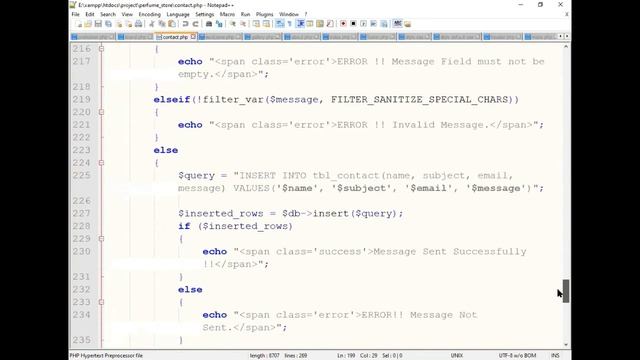
Task: Undo the last edit with Undo icon
Action: [x=185, y=24]
